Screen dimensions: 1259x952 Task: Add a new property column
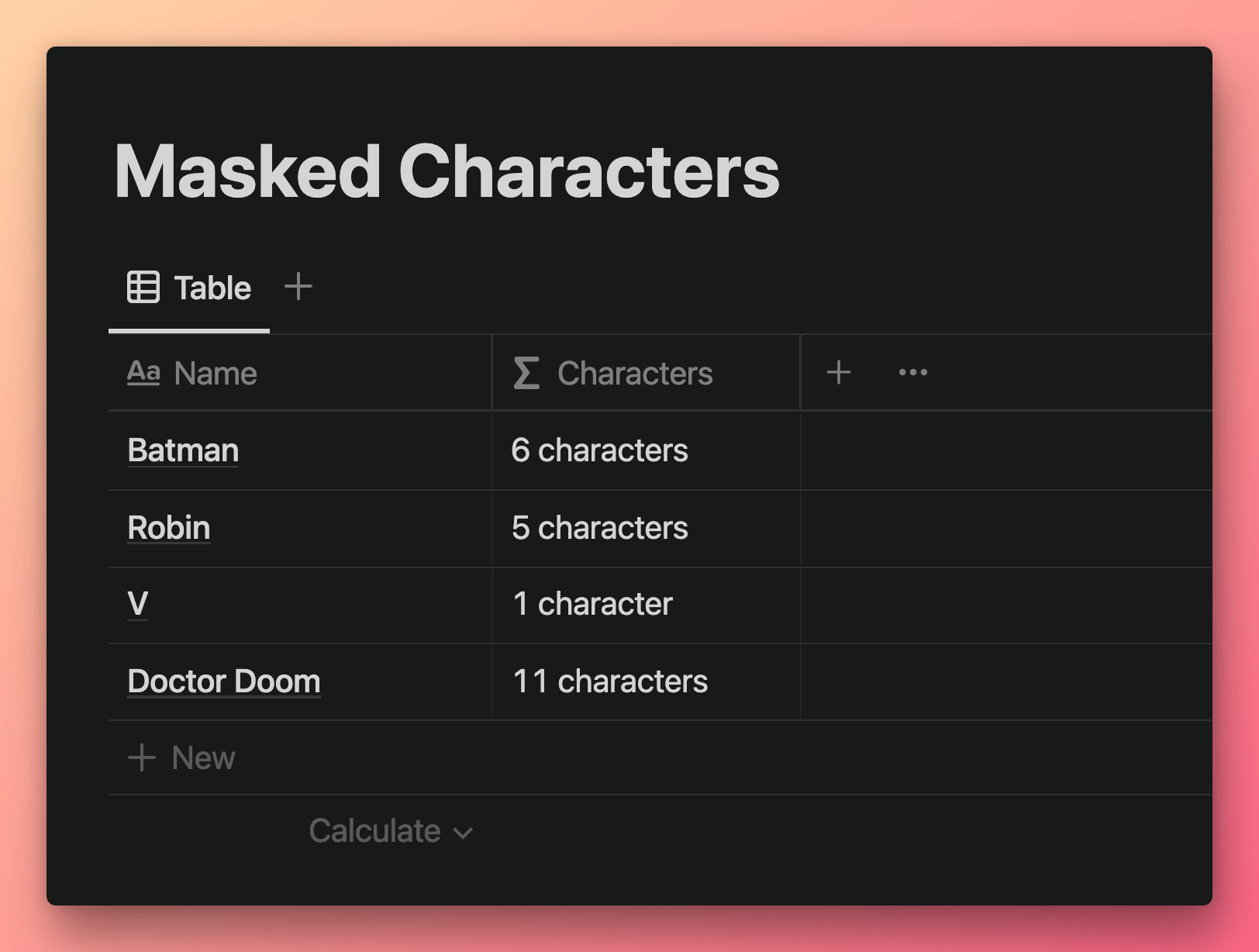(x=839, y=372)
